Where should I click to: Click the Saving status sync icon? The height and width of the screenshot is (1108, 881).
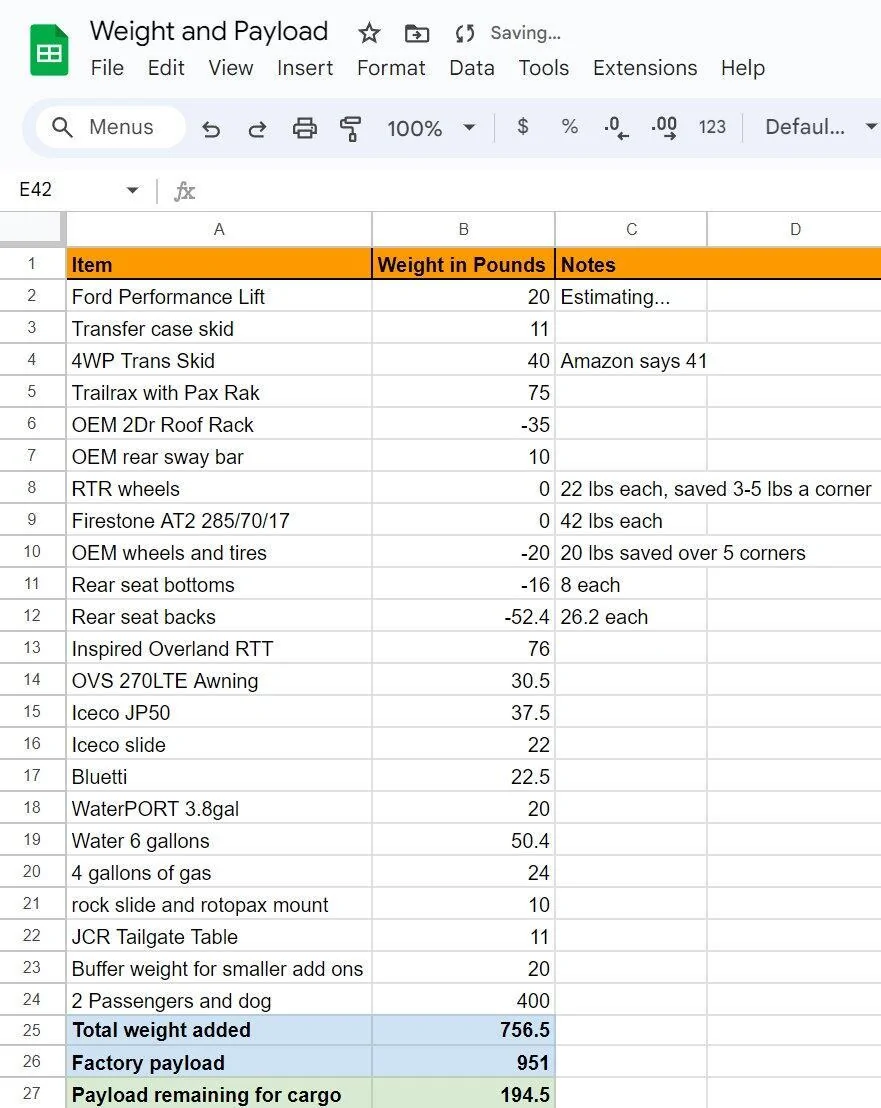point(464,33)
